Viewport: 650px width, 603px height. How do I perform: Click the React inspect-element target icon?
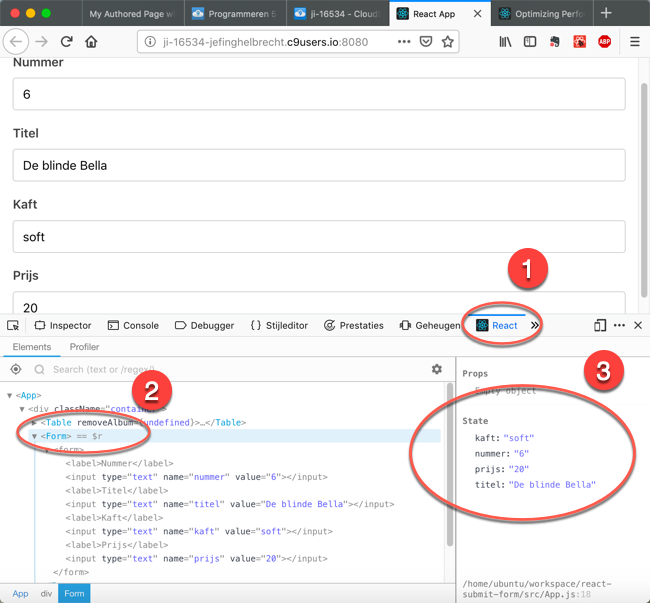(16, 369)
